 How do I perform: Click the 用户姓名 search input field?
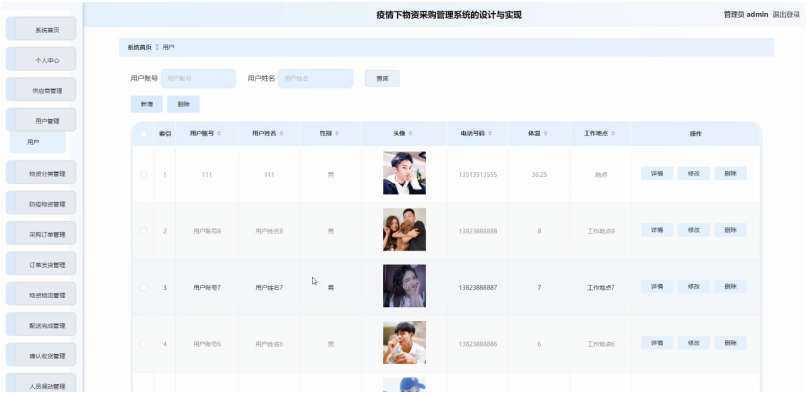(316, 78)
